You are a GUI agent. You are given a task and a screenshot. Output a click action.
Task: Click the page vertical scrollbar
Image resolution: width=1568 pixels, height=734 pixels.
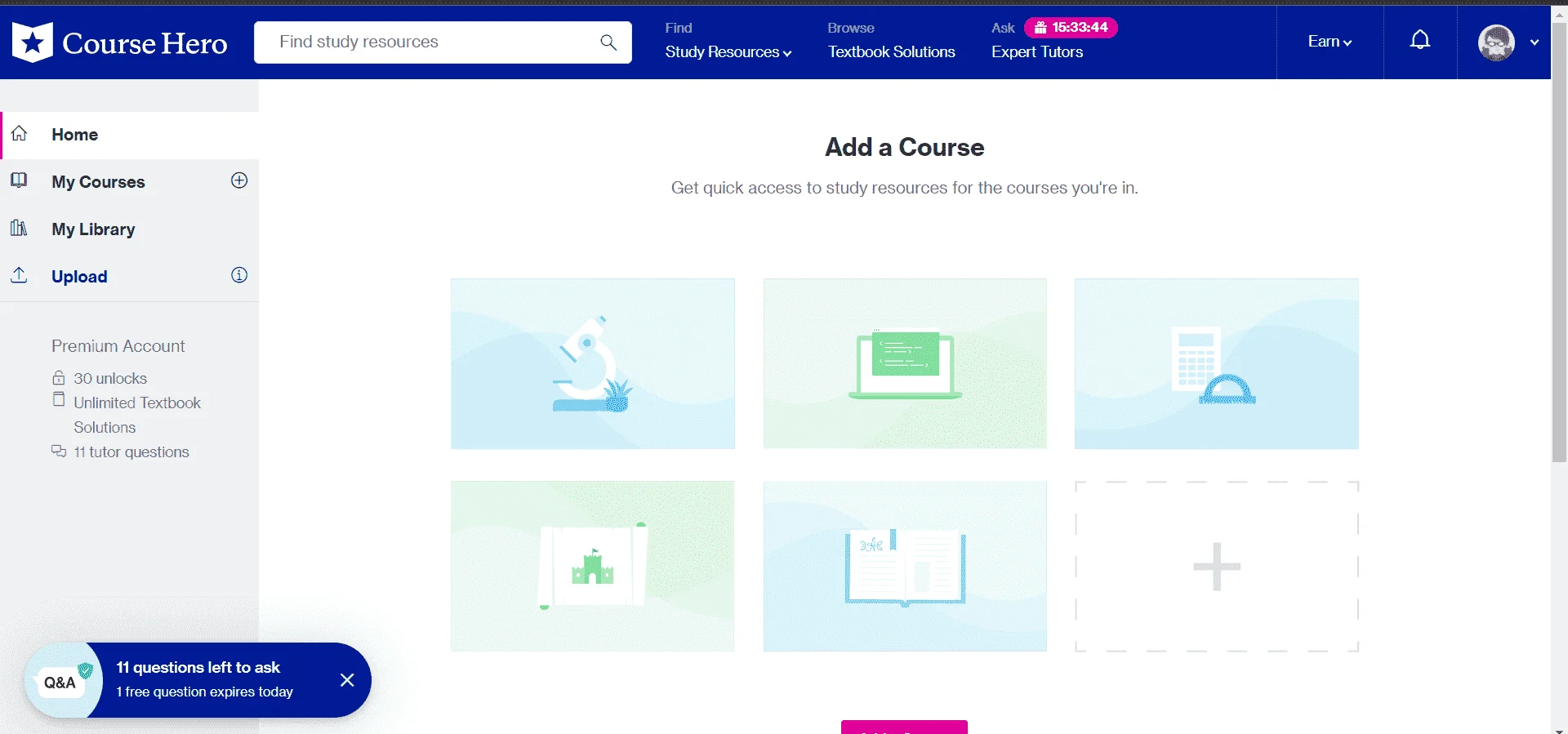click(x=1559, y=242)
